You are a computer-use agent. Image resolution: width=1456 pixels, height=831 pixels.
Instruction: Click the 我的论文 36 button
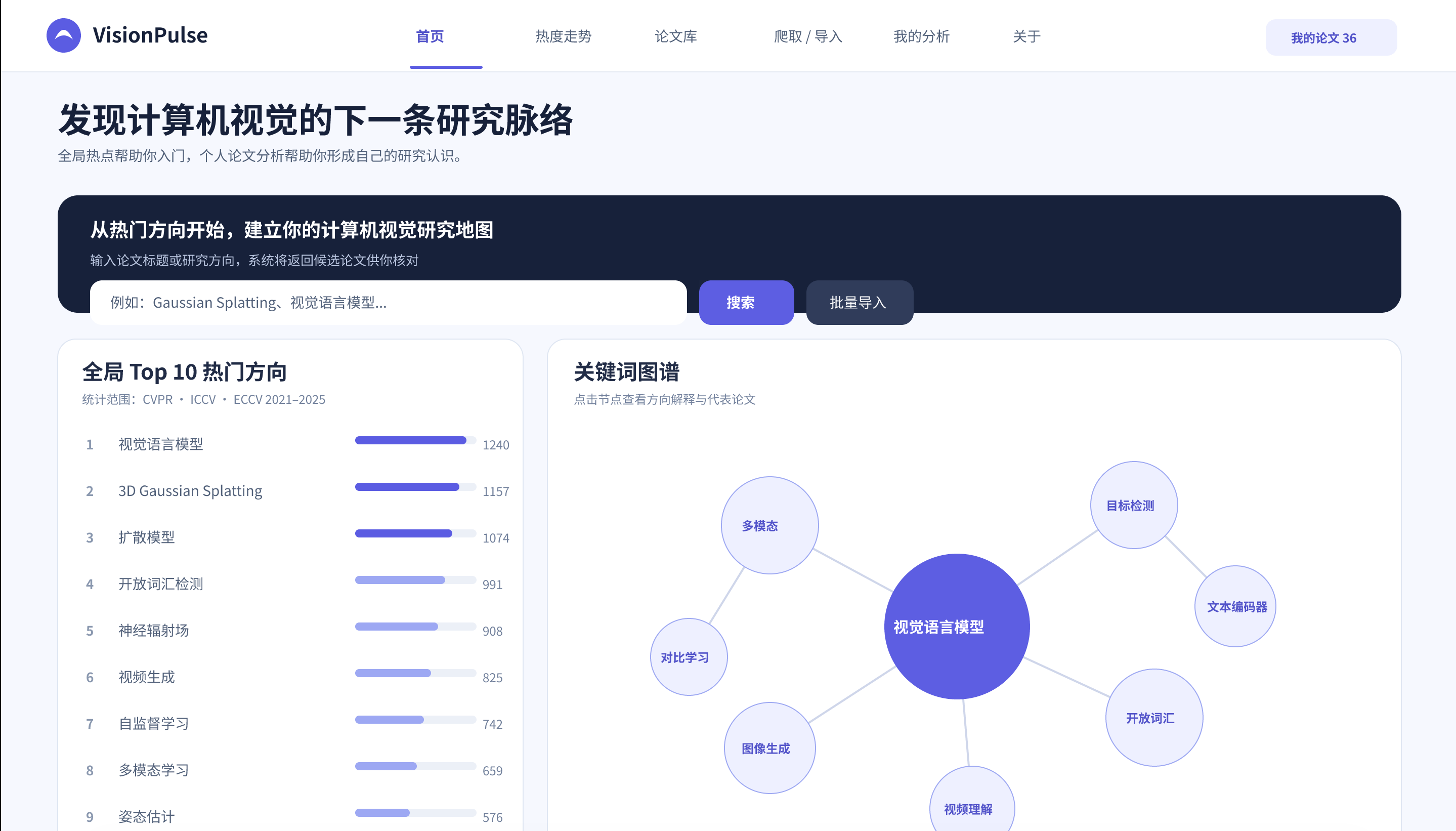[x=1331, y=37]
